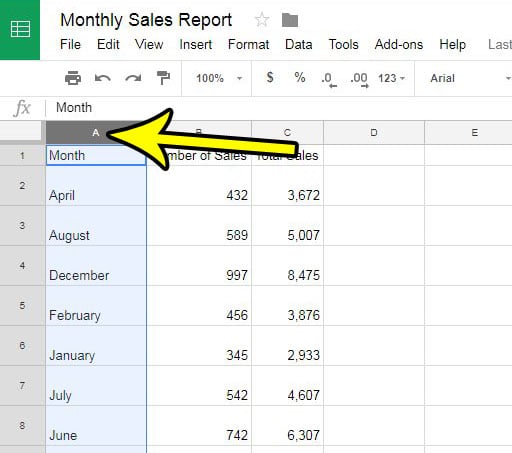
Task: Star the Monthly Sales Report document
Action: 262,20
